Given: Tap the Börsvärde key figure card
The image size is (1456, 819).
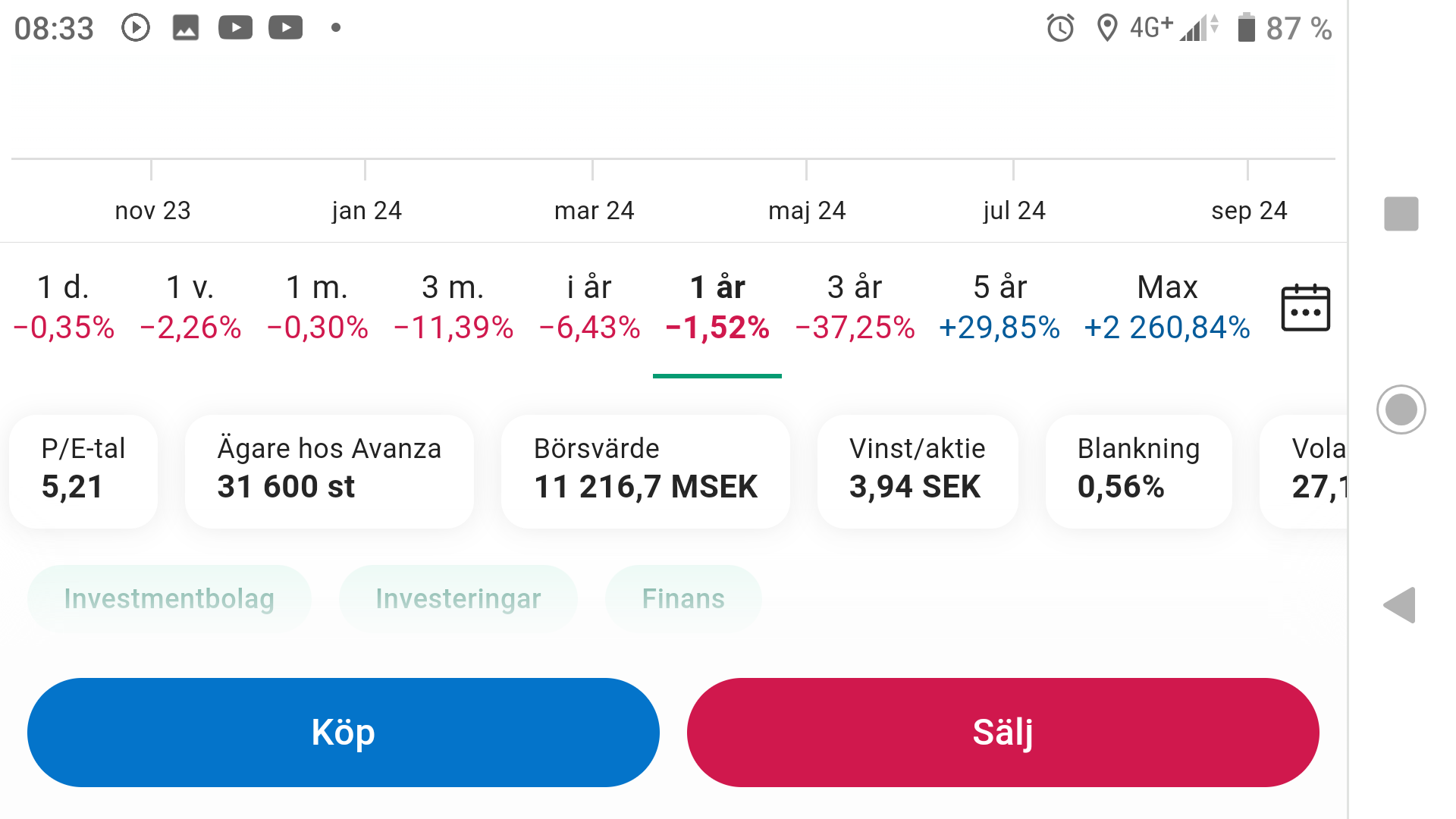Looking at the screenshot, I should coord(645,470).
